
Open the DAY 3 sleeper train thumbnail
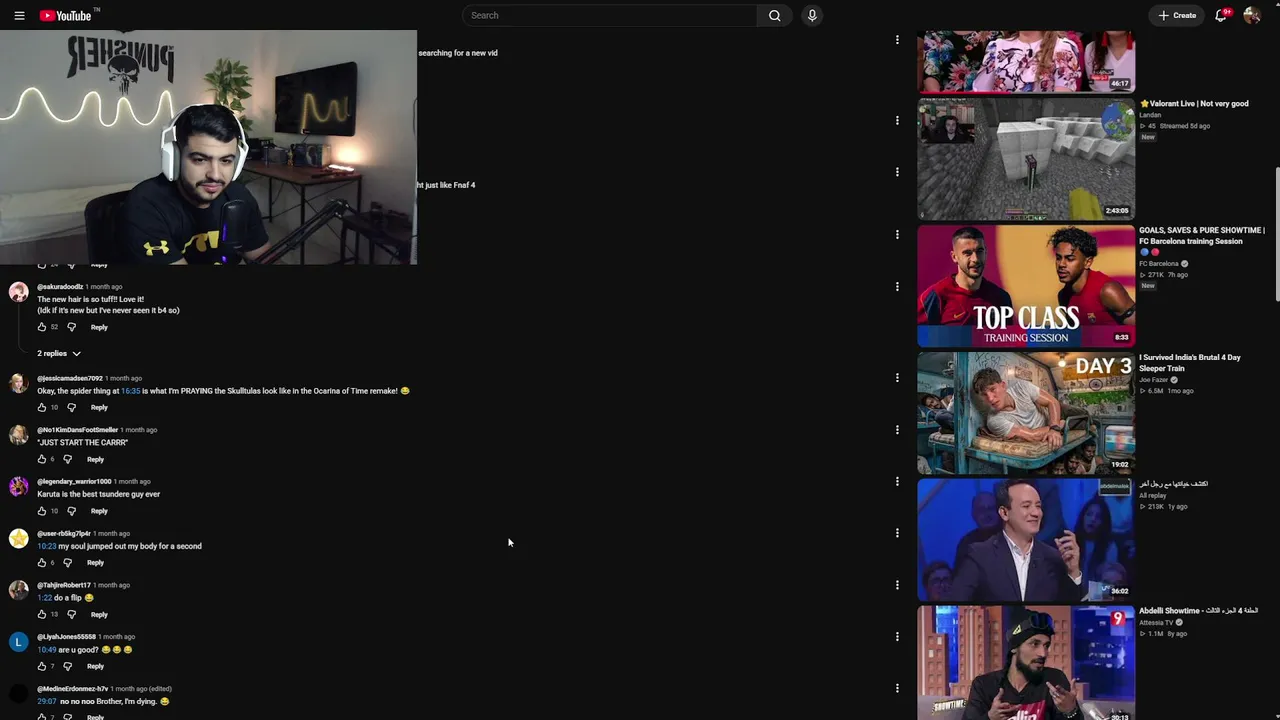point(1026,413)
